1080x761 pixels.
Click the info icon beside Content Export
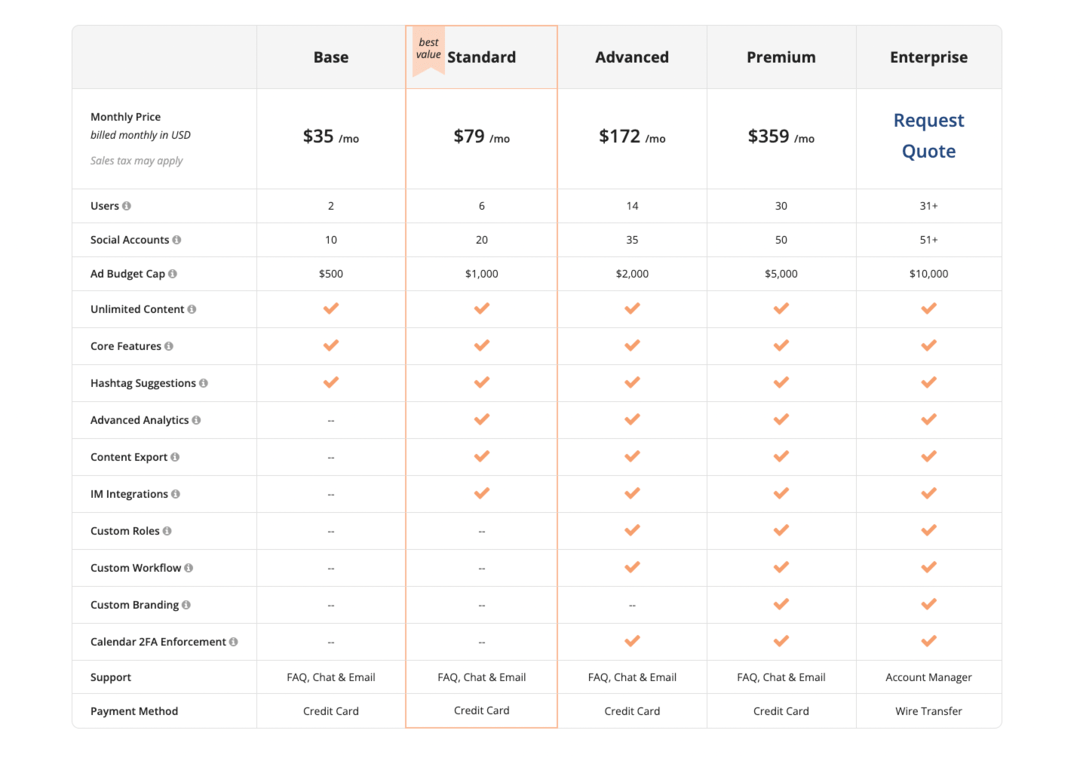(x=175, y=458)
